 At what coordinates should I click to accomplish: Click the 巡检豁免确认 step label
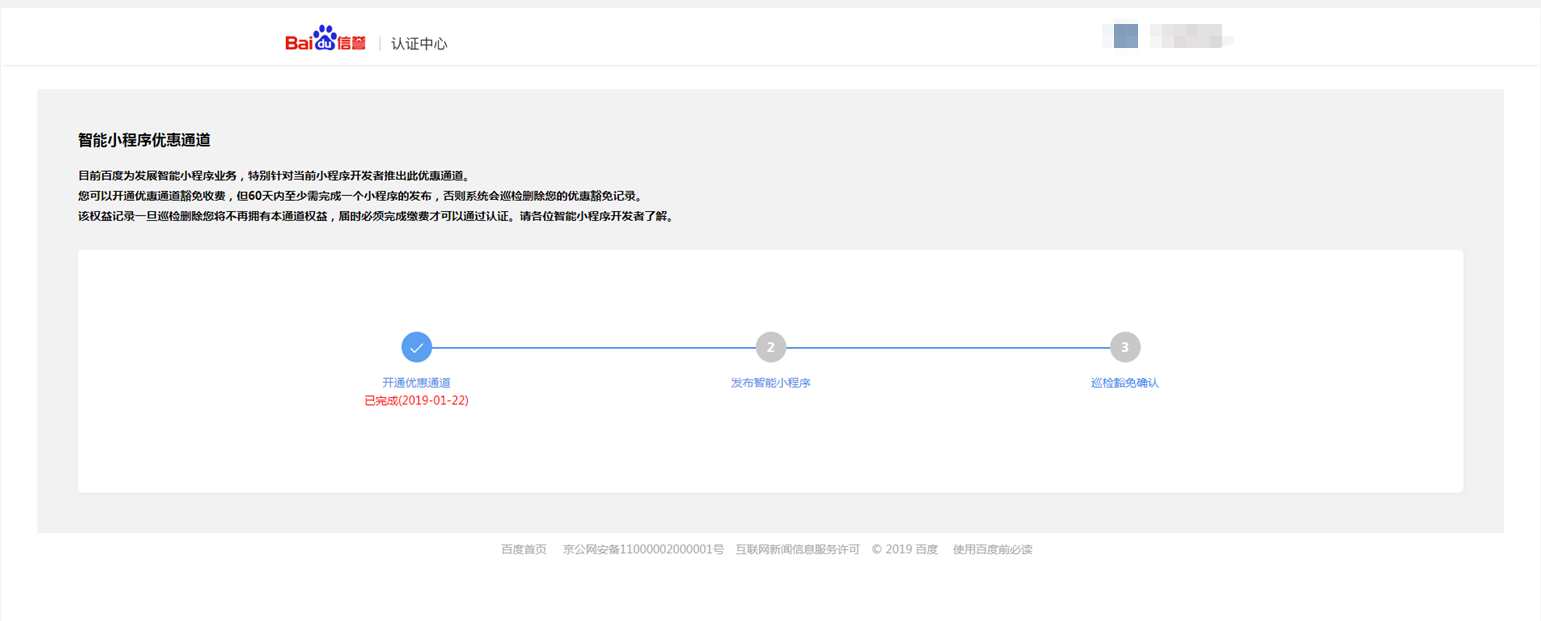[1125, 383]
